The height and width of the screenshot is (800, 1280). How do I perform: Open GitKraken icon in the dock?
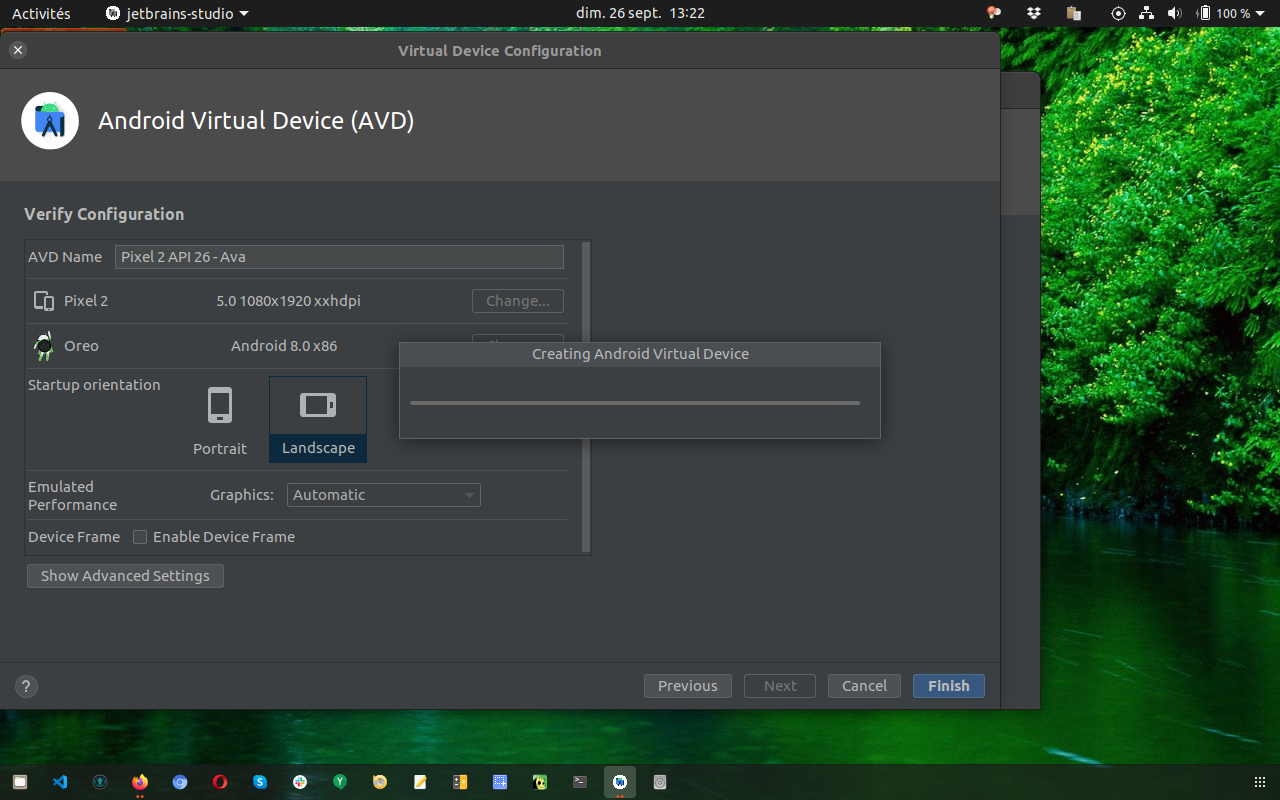100,782
